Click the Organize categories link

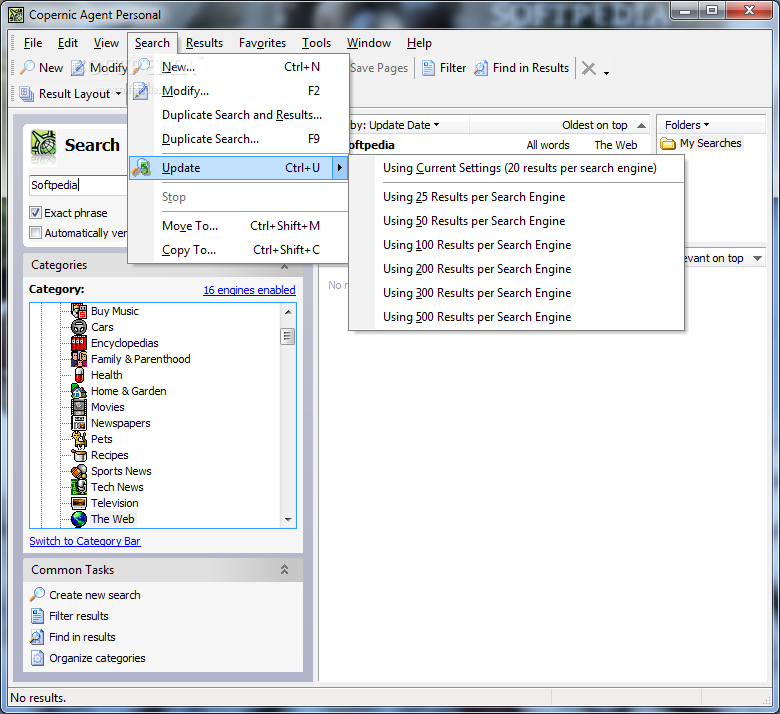pyautogui.click(x=97, y=658)
